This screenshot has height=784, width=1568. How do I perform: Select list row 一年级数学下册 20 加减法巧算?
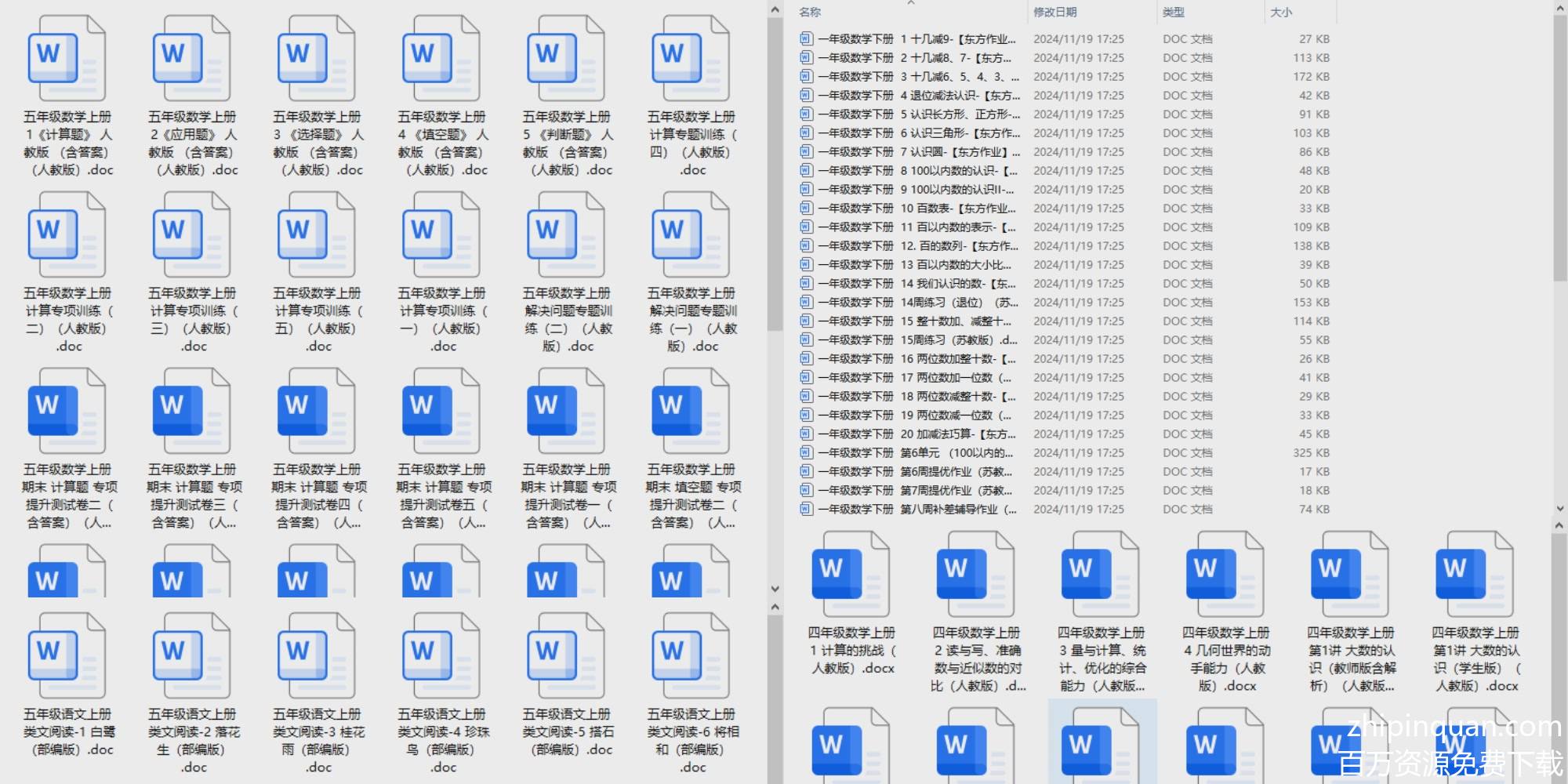[x=1065, y=434]
